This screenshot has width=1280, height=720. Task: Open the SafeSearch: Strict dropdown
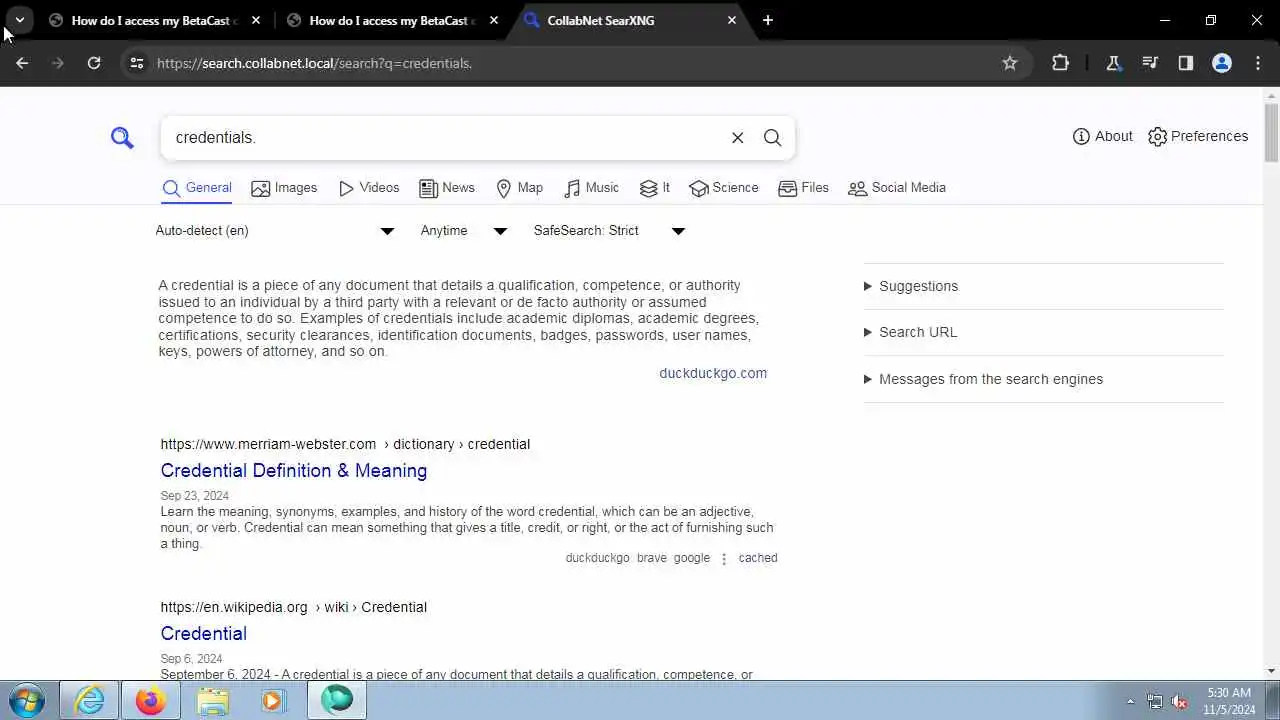pyautogui.click(x=609, y=231)
